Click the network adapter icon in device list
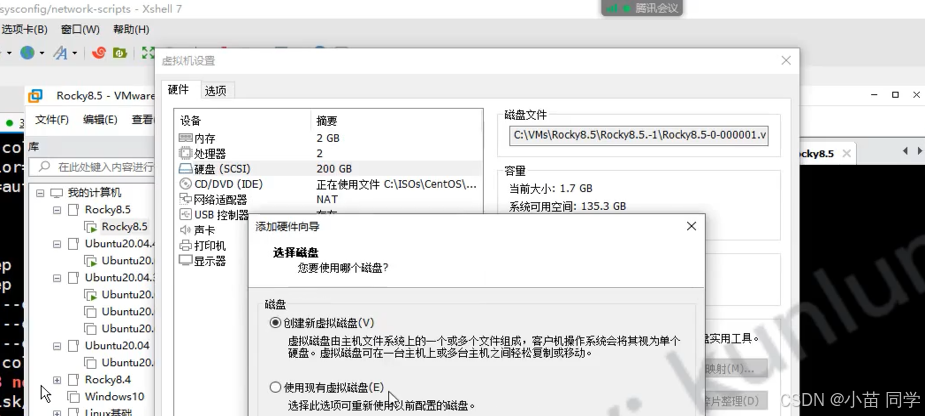925x416 pixels. (185, 199)
